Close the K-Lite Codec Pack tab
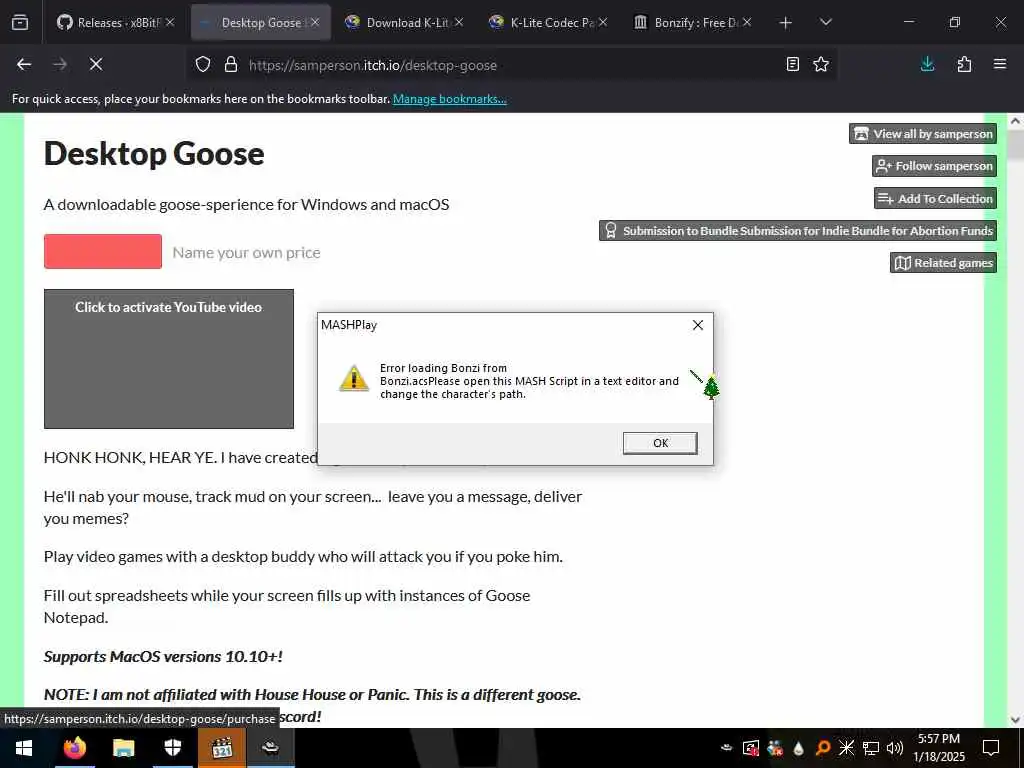This screenshot has height=768, width=1024. (x=603, y=22)
